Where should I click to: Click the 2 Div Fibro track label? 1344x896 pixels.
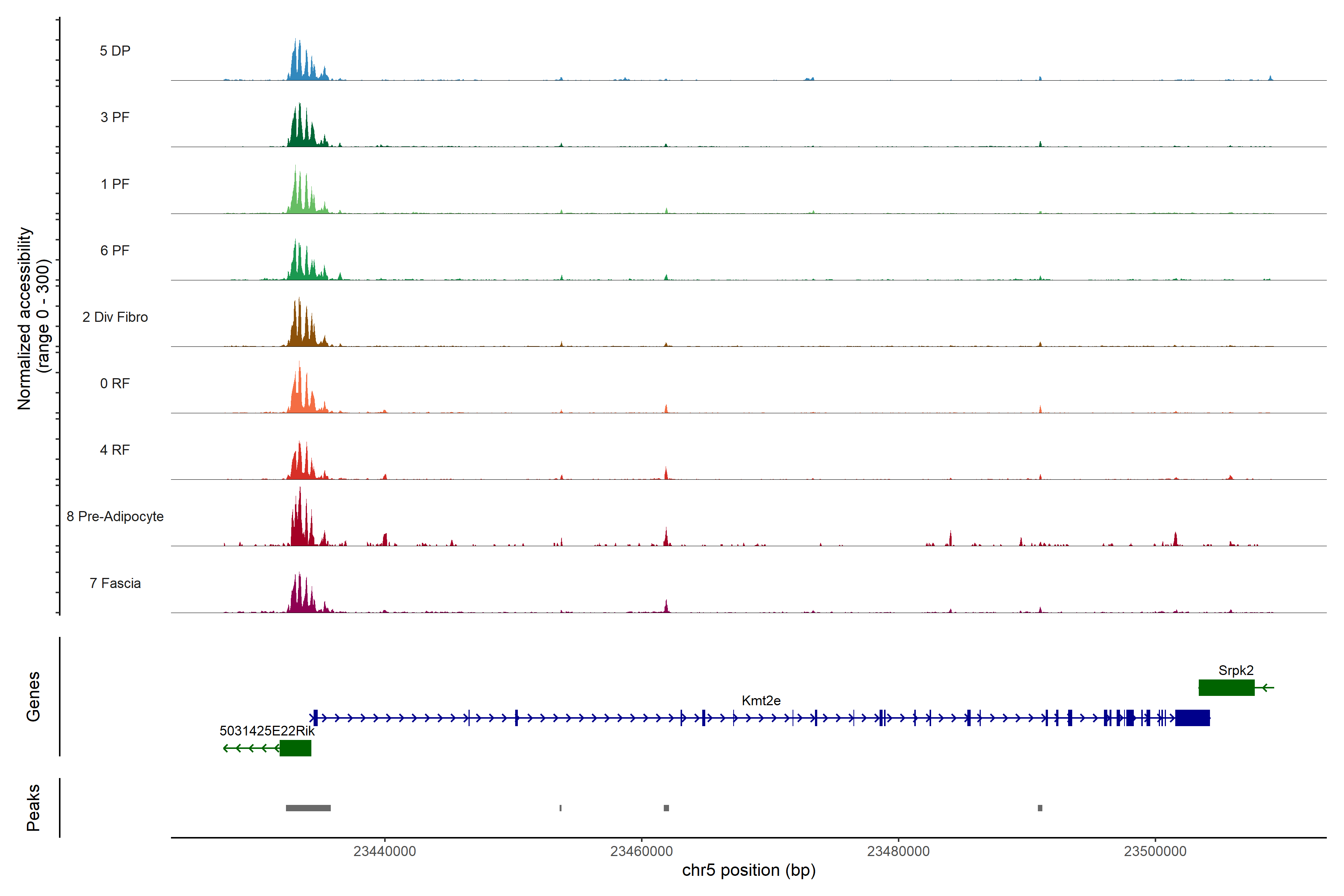tap(115, 317)
